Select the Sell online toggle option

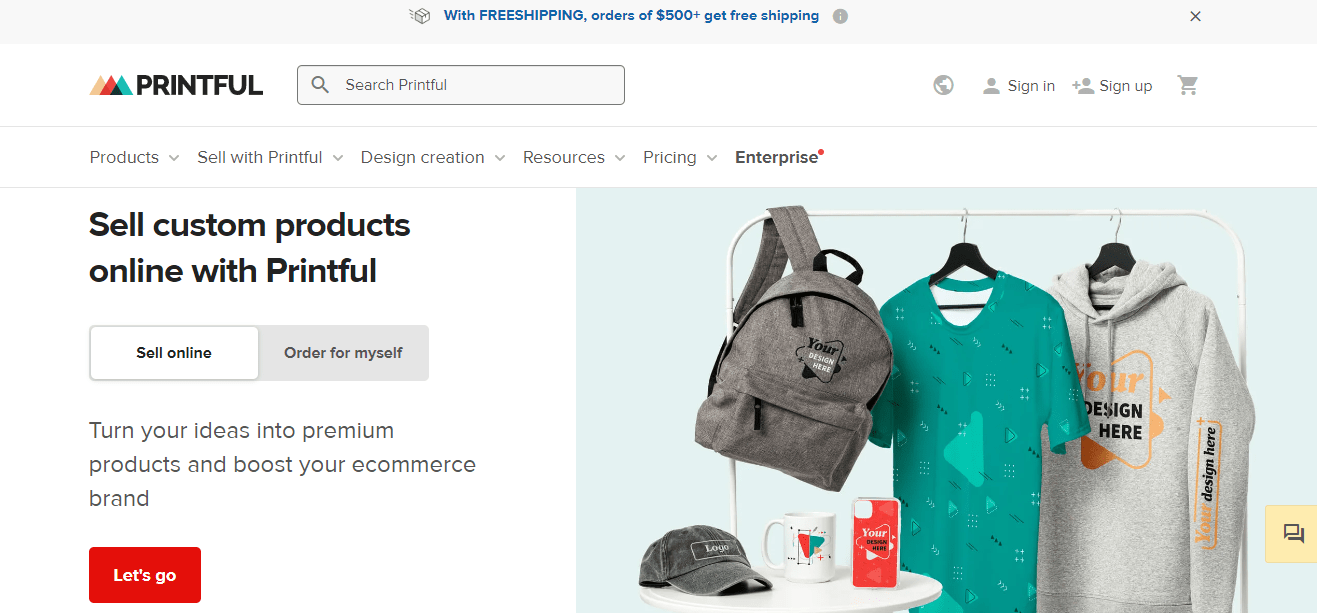[x=174, y=352]
